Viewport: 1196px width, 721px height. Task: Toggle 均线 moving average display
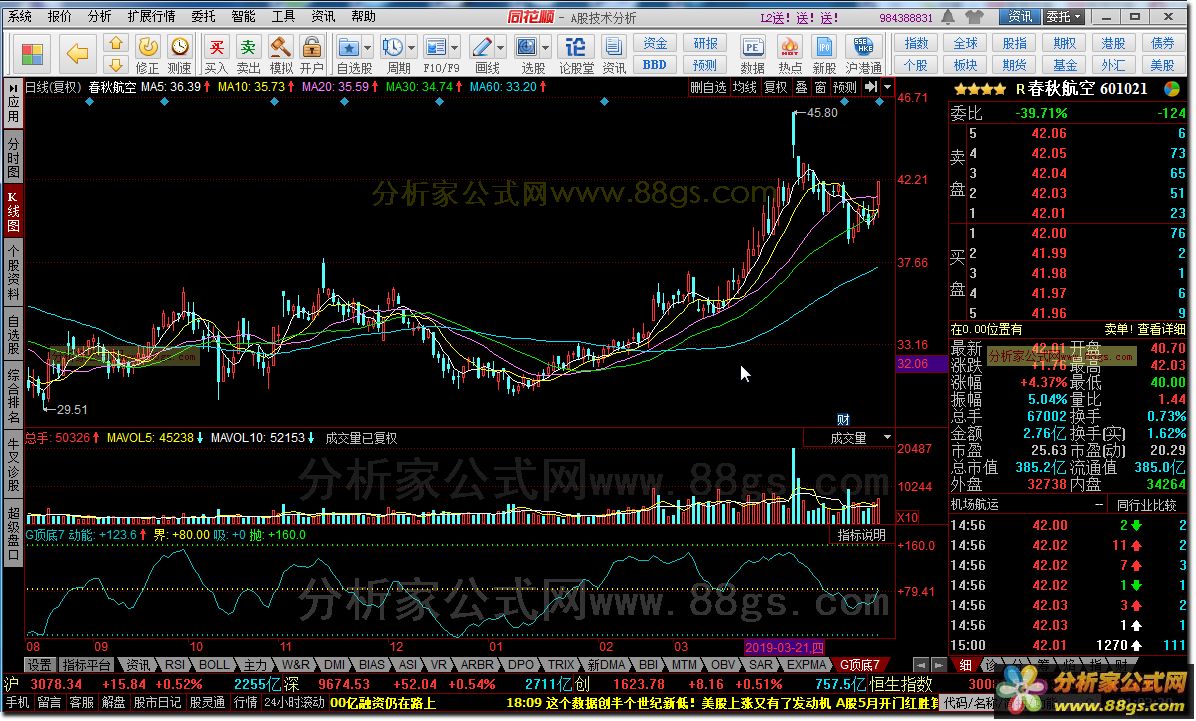[x=744, y=88]
